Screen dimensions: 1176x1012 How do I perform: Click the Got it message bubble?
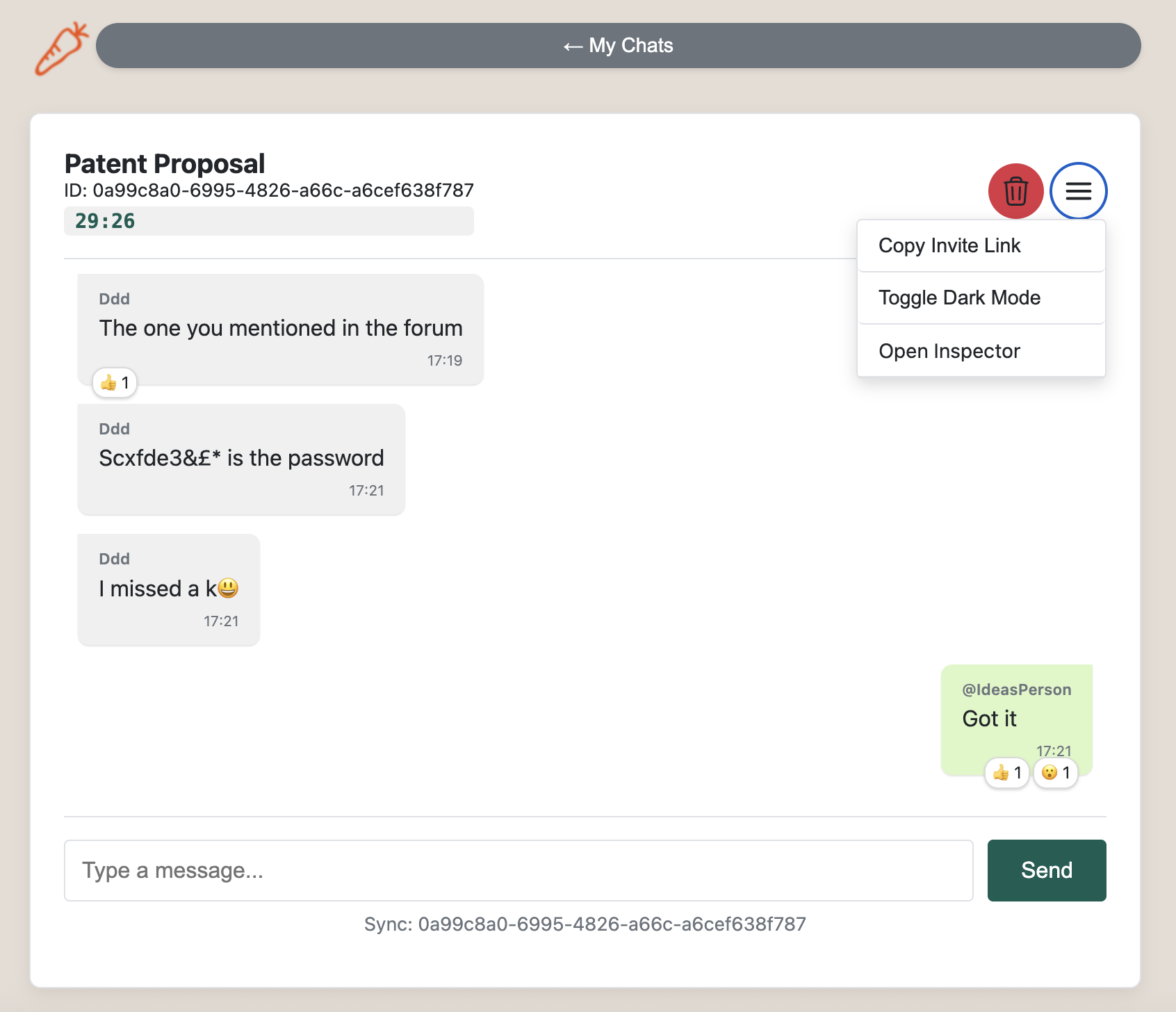[1016, 719]
